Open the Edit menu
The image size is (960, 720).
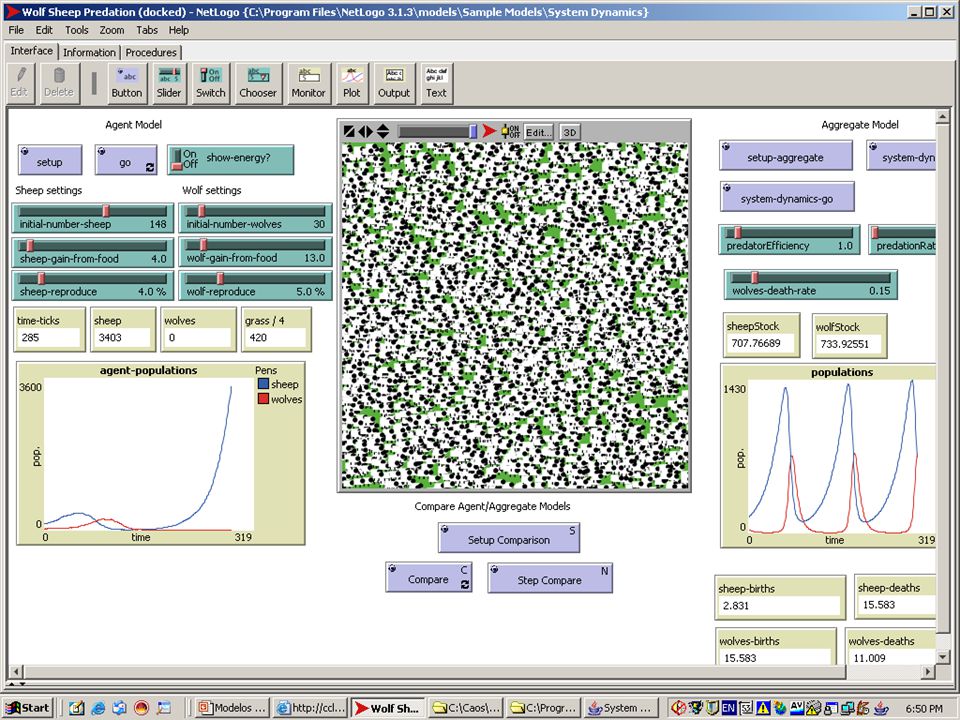pos(44,30)
